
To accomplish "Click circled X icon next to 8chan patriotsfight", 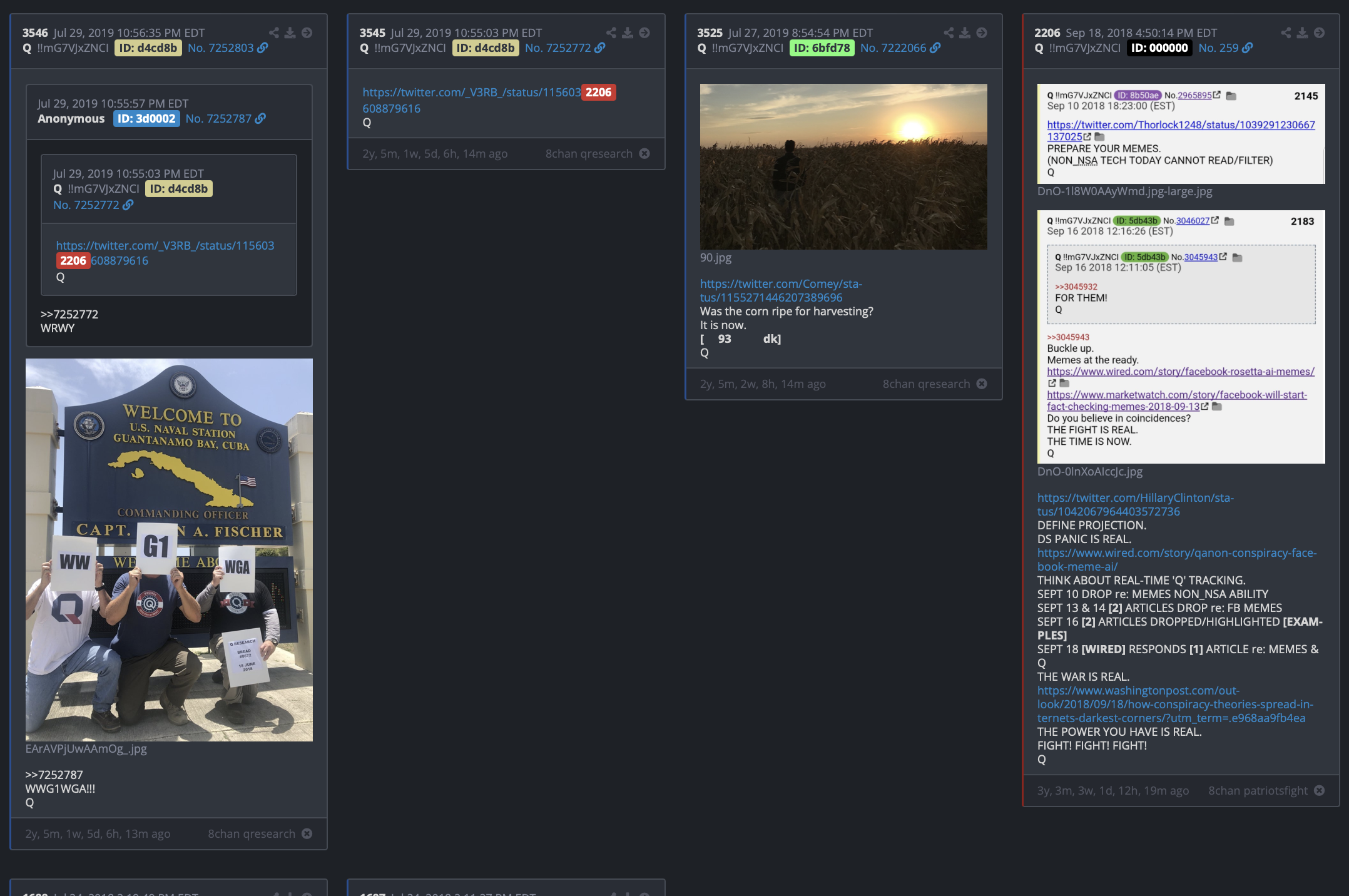I will click(1320, 790).
